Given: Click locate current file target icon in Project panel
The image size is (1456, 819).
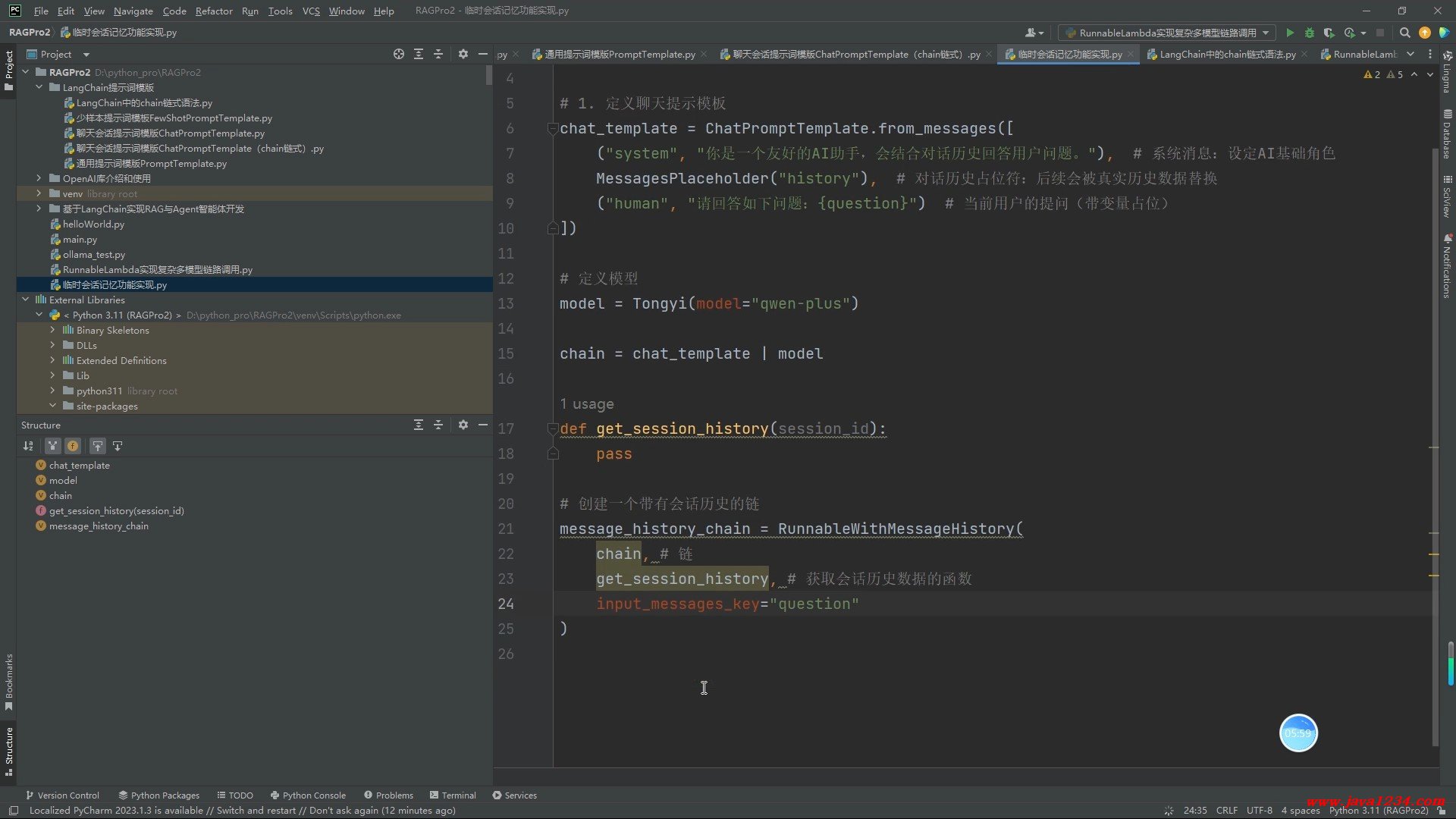Looking at the screenshot, I should tap(399, 54).
